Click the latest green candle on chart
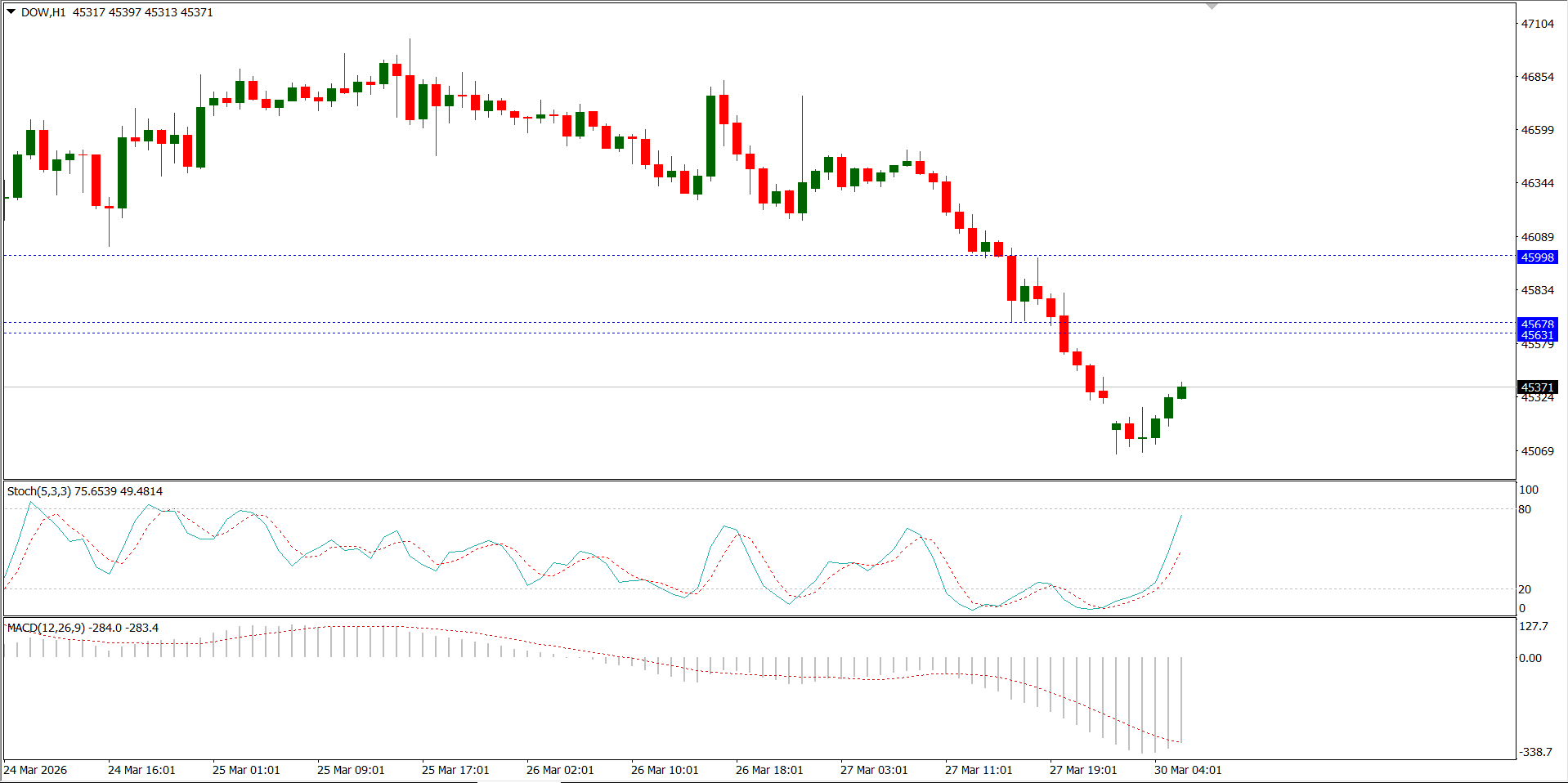The image size is (1568, 783). pos(1181,392)
